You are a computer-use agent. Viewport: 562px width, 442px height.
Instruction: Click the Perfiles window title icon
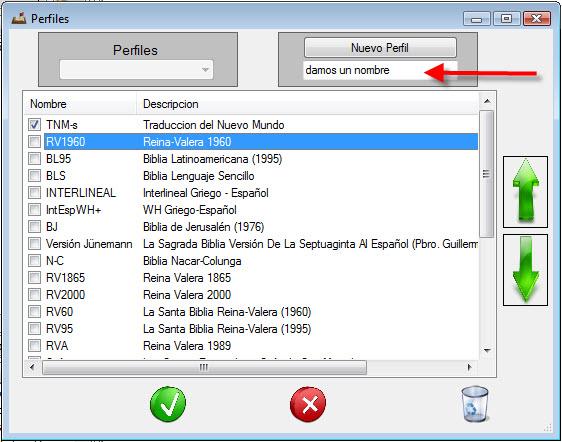pos(19,18)
